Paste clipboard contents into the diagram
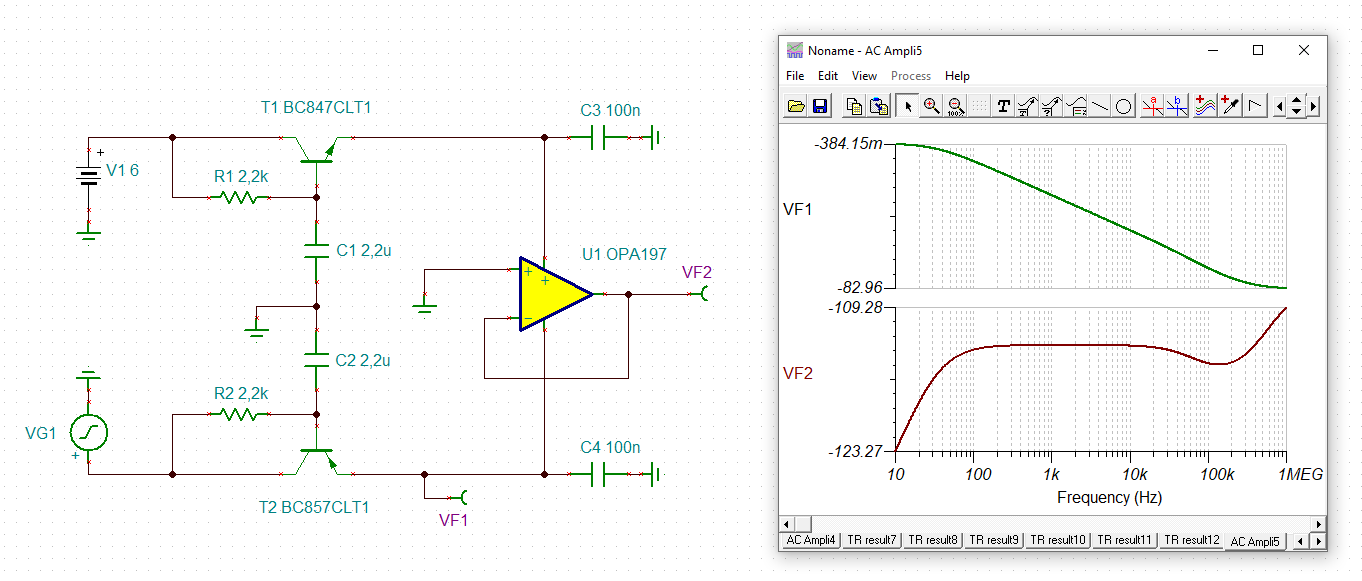 878,106
